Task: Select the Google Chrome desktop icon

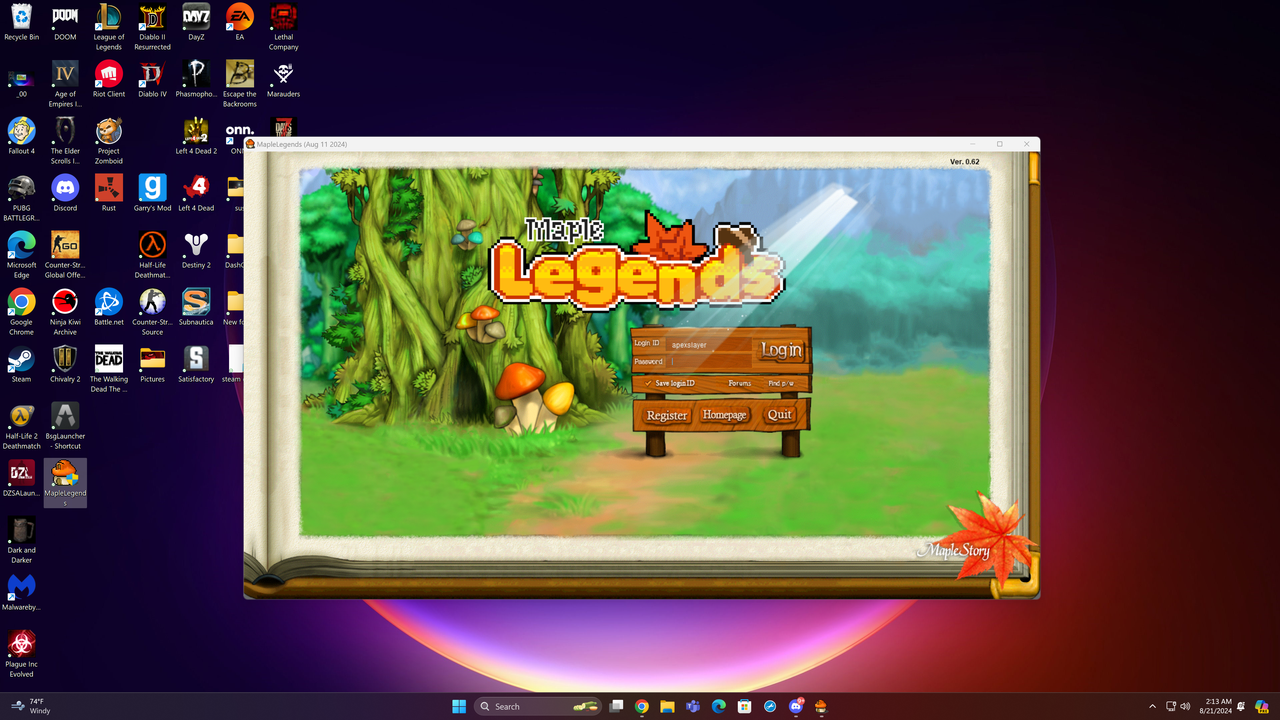Action: (x=21, y=312)
